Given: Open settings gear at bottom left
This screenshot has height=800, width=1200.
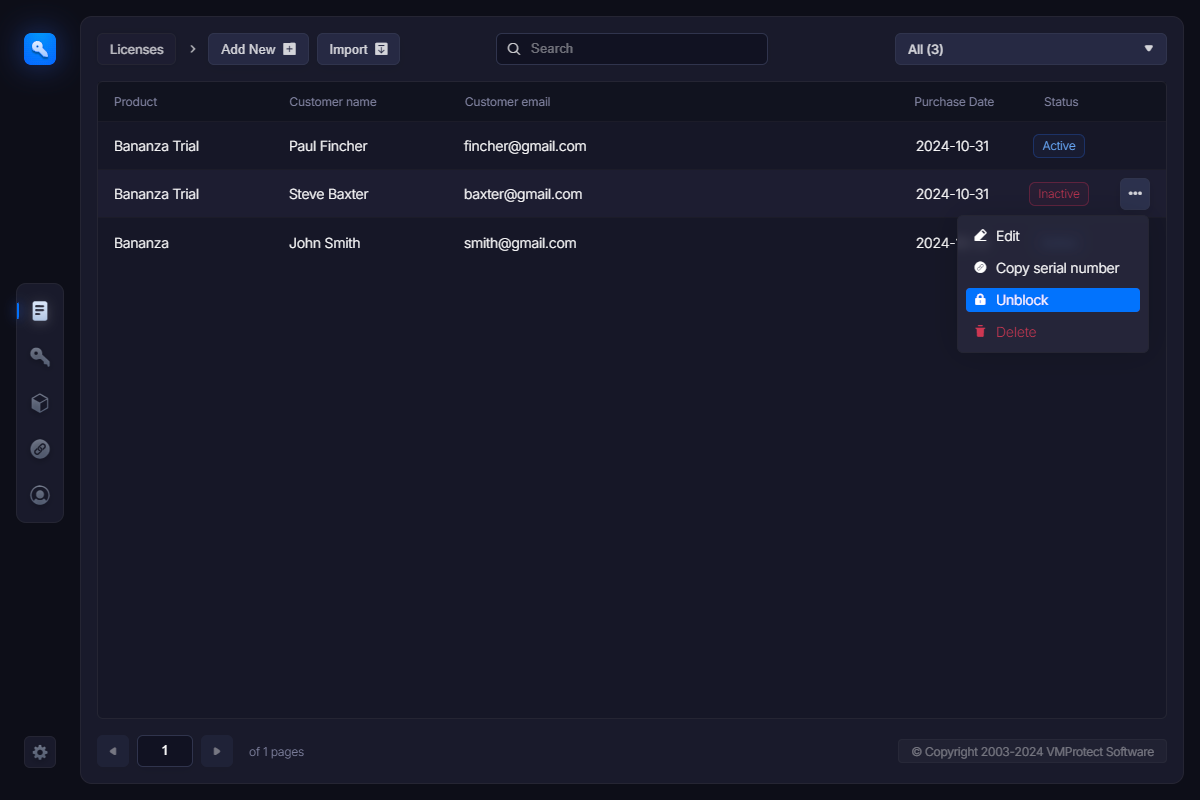Looking at the screenshot, I should (x=40, y=752).
